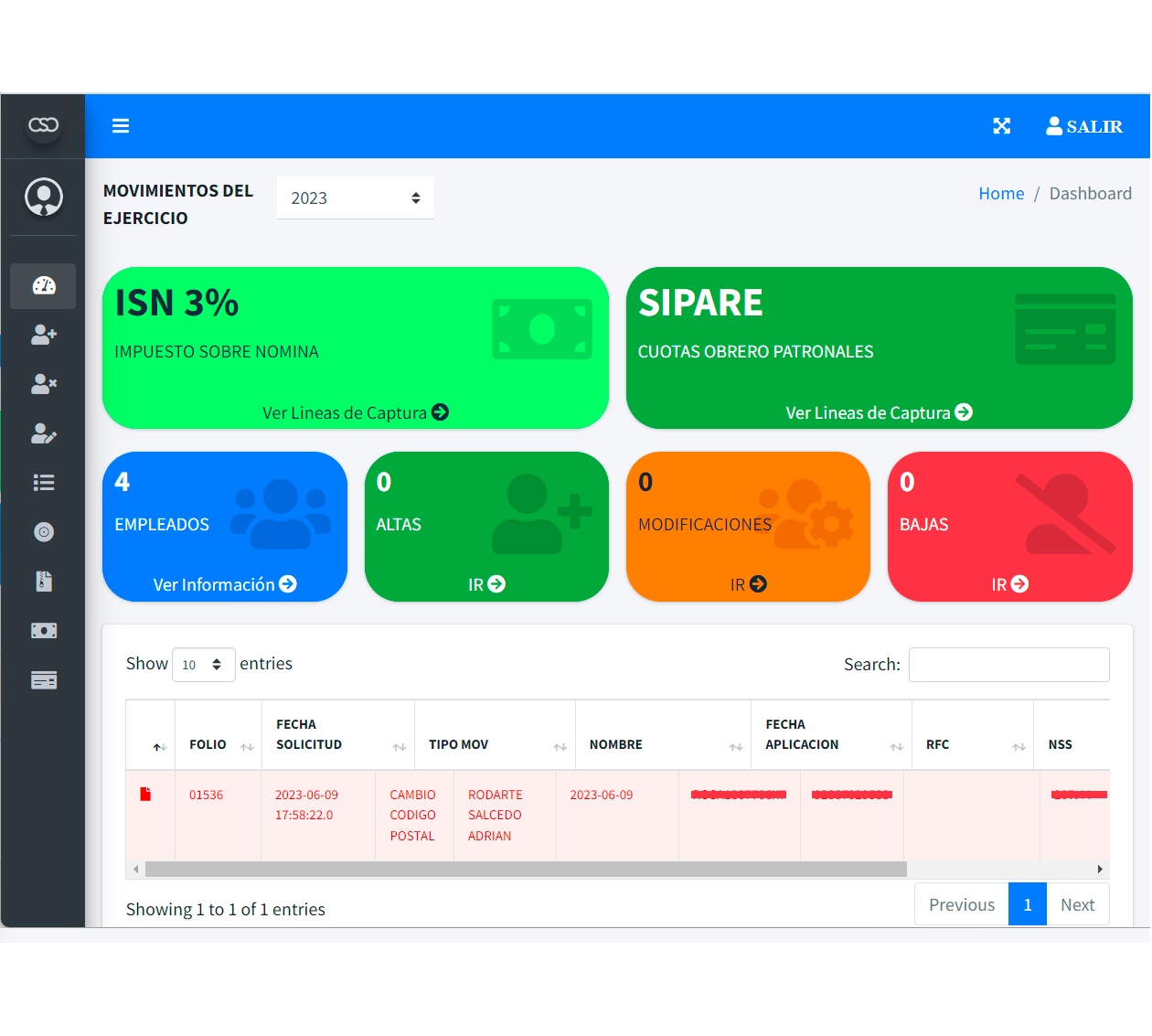Log out using the SALIR button
Viewport: 1152px width, 1036px height.
[x=1084, y=126]
